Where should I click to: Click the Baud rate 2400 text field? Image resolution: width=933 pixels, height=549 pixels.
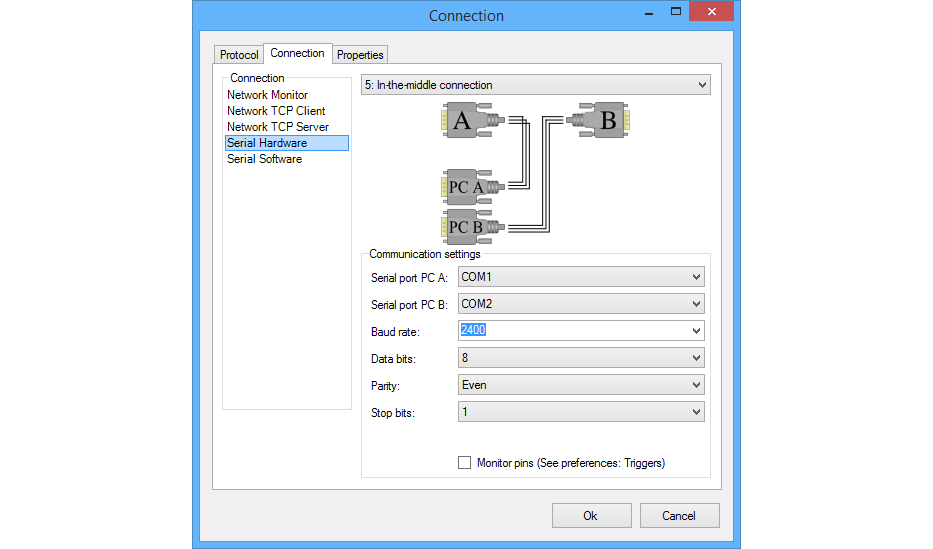point(573,331)
